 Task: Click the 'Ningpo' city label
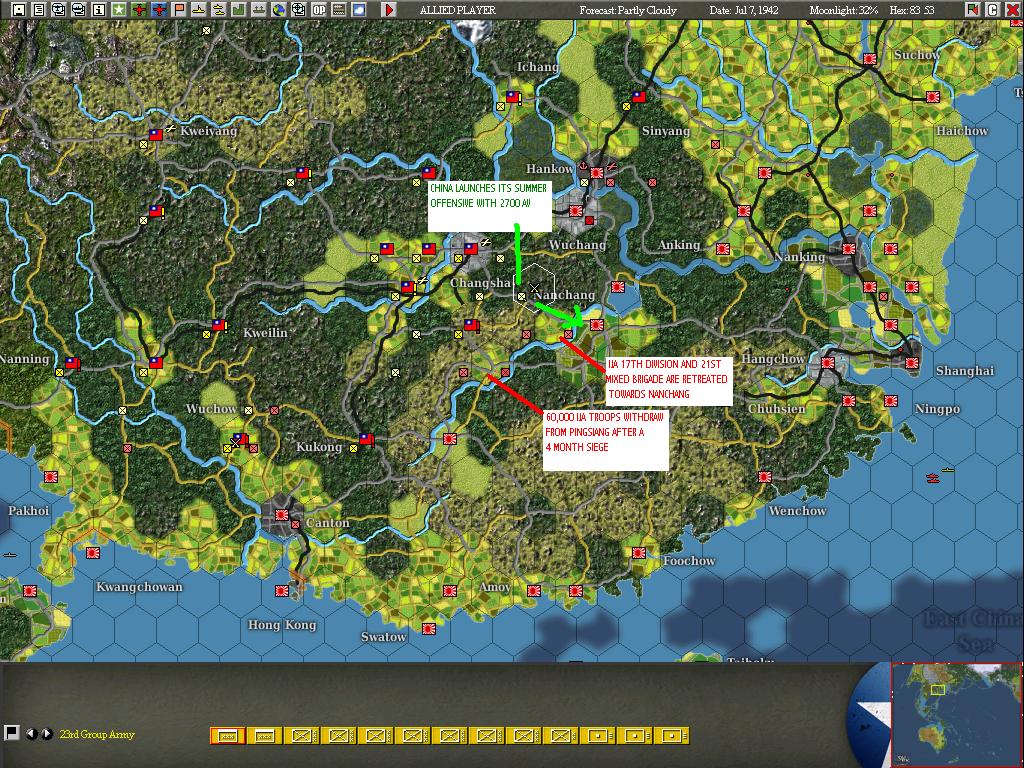(937, 409)
